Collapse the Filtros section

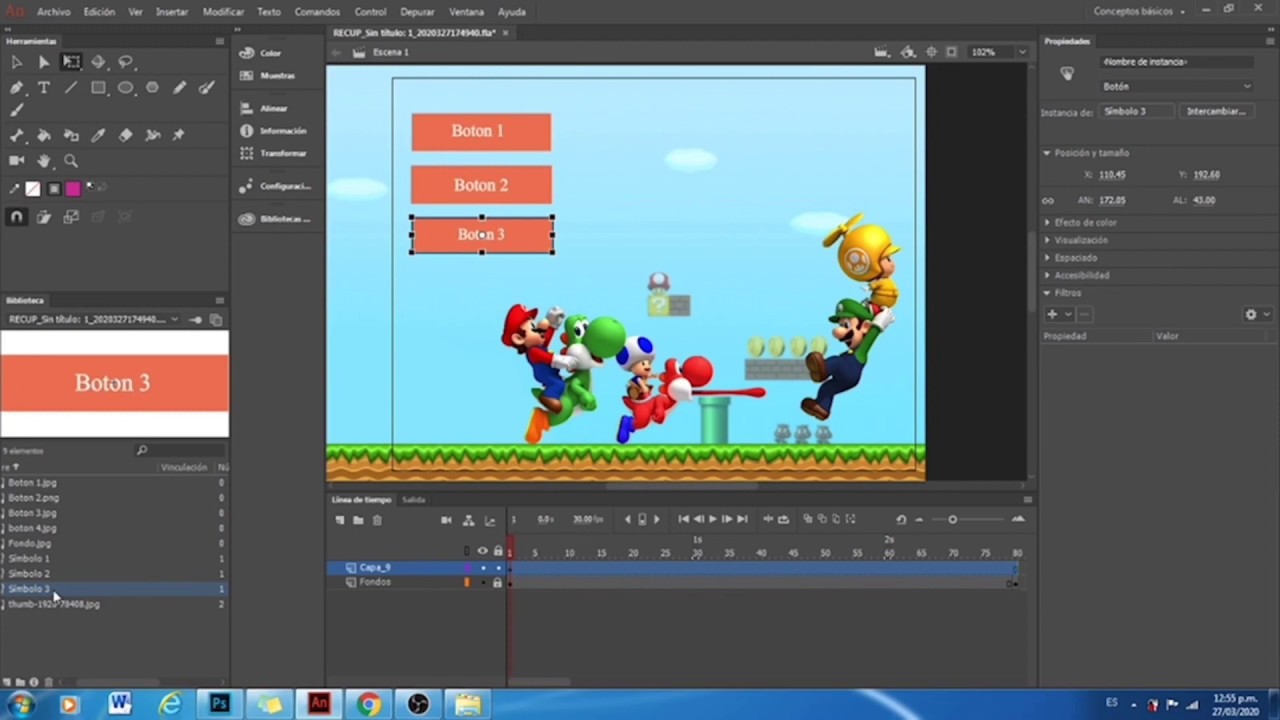click(x=1047, y=293)
